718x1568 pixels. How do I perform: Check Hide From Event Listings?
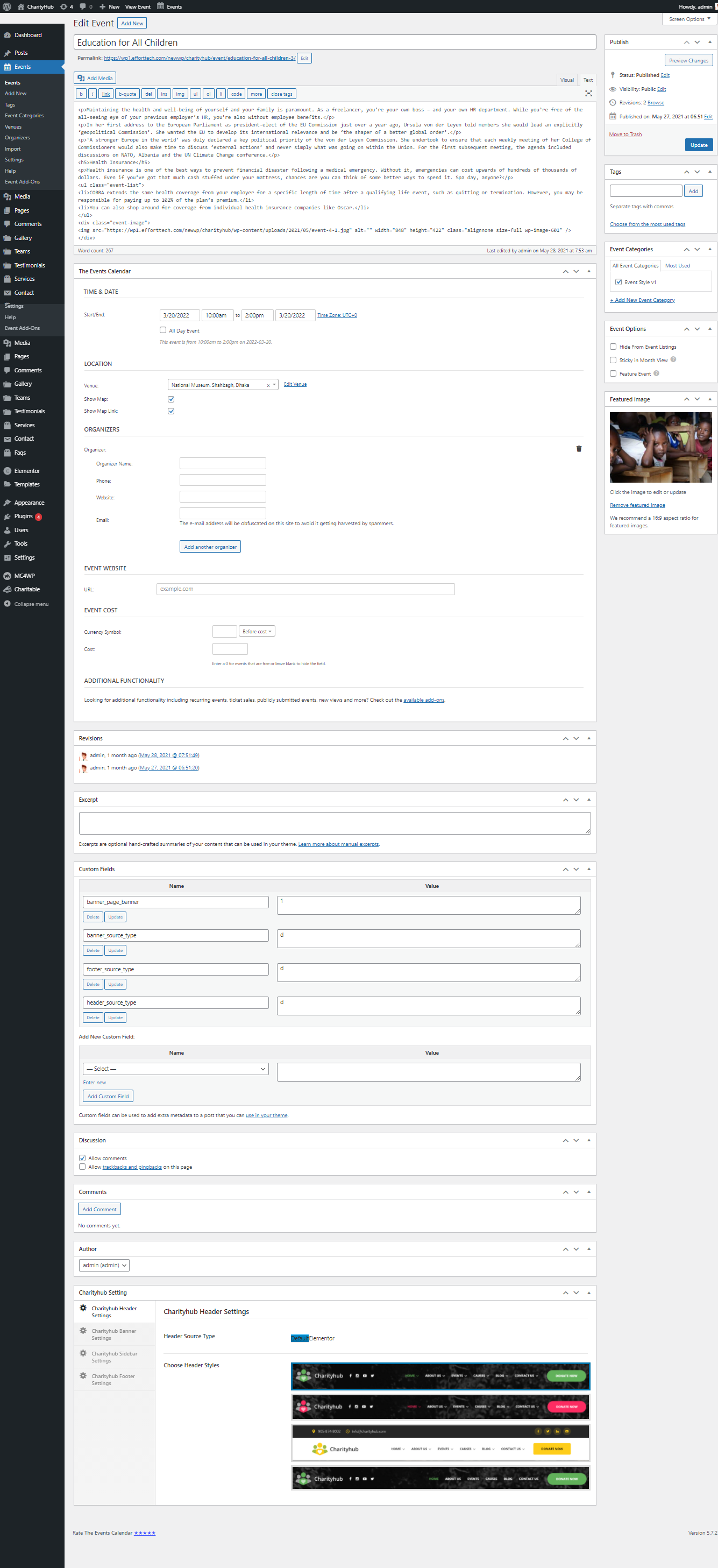[613, 347]
